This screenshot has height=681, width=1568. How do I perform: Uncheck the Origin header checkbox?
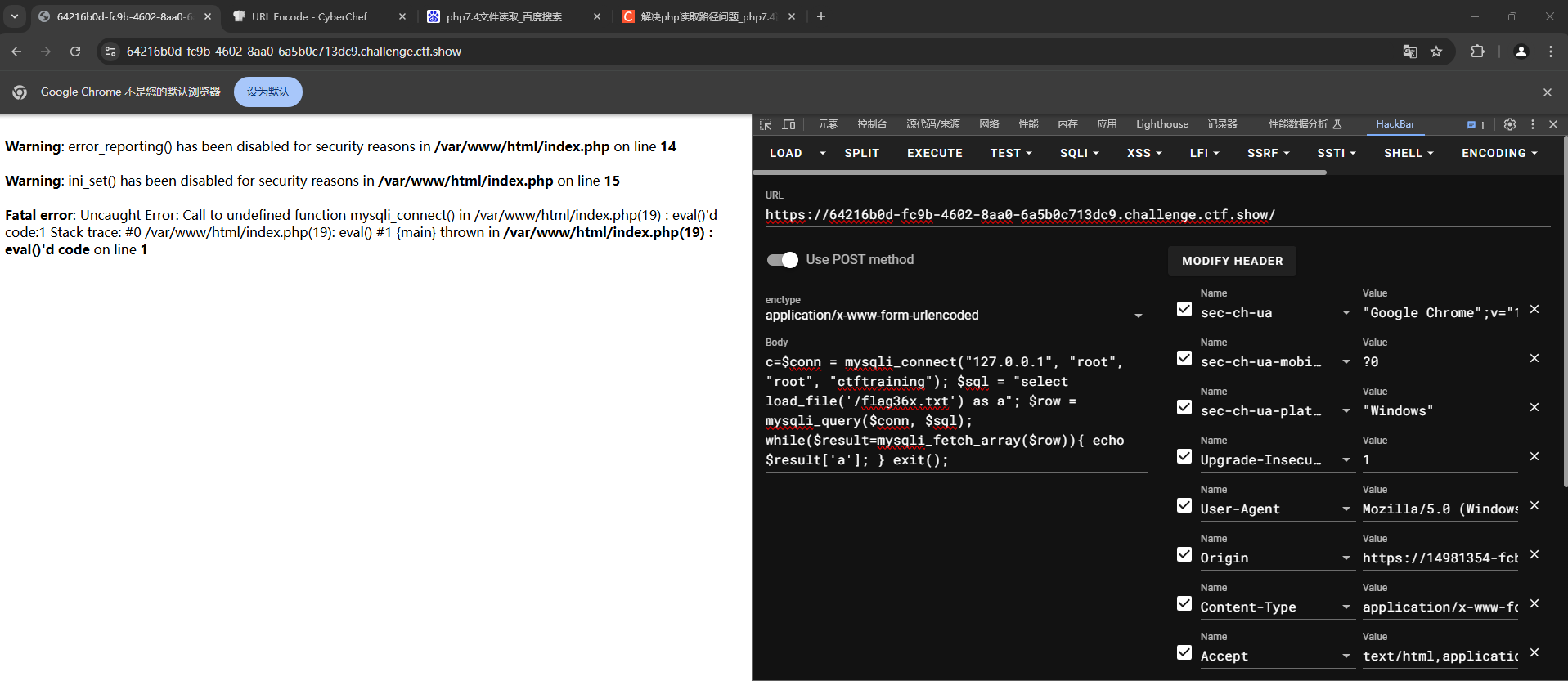click(x=1184, y=554)
